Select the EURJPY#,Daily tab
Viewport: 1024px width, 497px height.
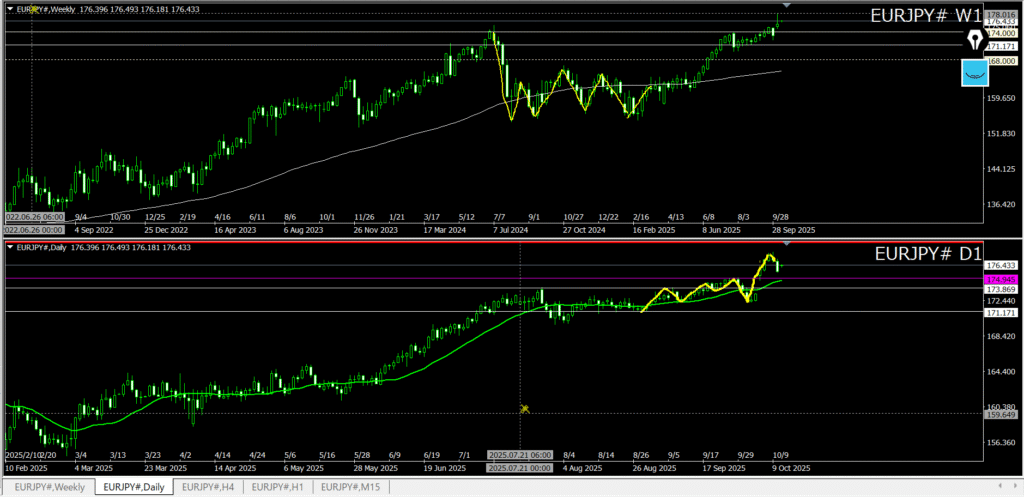[134, 487]
